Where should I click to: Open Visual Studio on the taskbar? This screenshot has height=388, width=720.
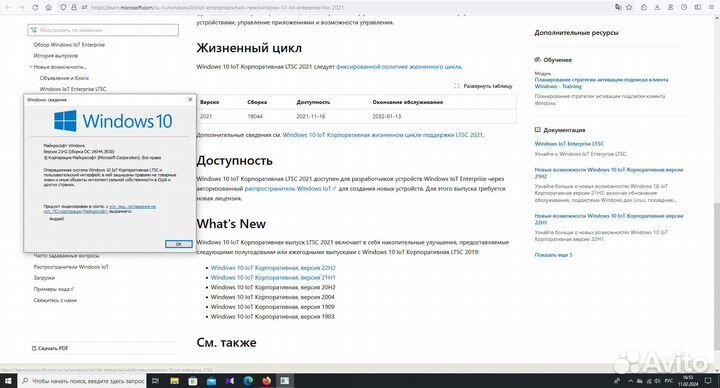(230, 381)
